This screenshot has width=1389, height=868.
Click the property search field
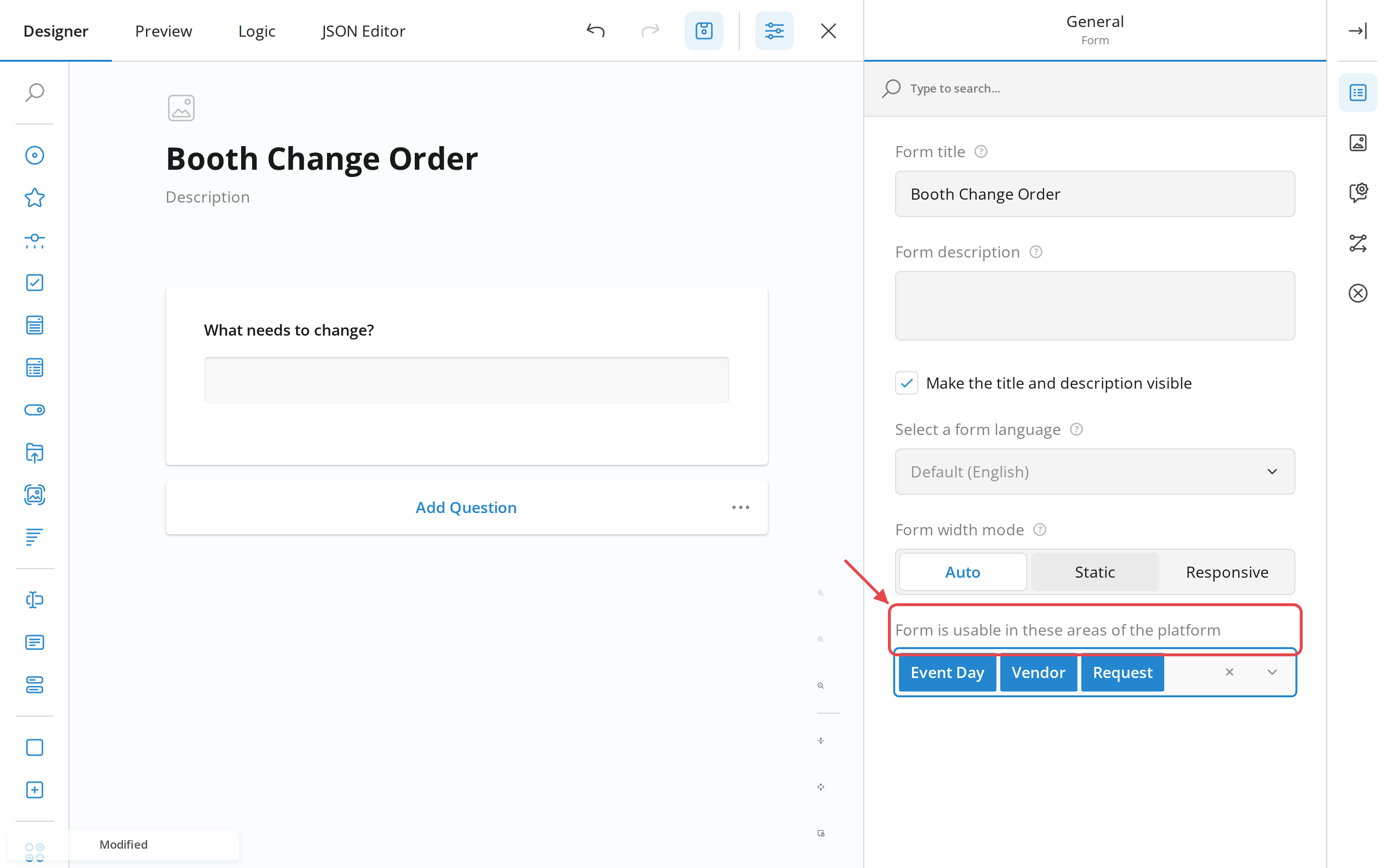tap(1094, 88)
